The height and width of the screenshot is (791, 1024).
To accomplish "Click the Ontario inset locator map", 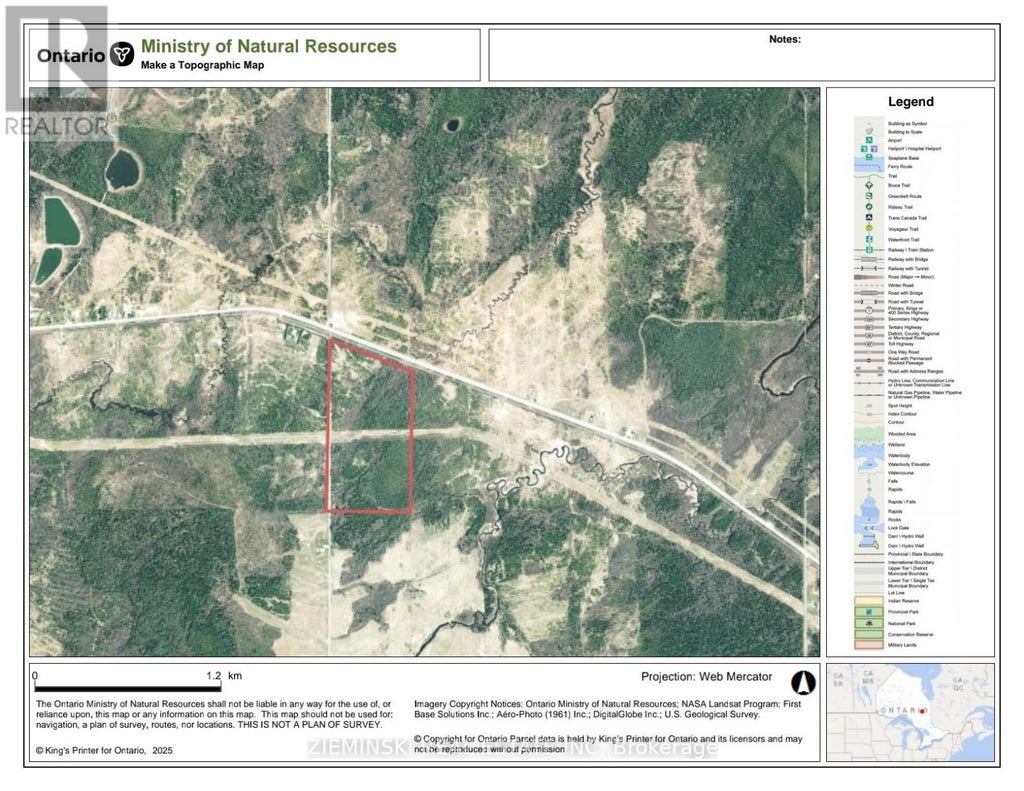I will click(x=910, y=710).
